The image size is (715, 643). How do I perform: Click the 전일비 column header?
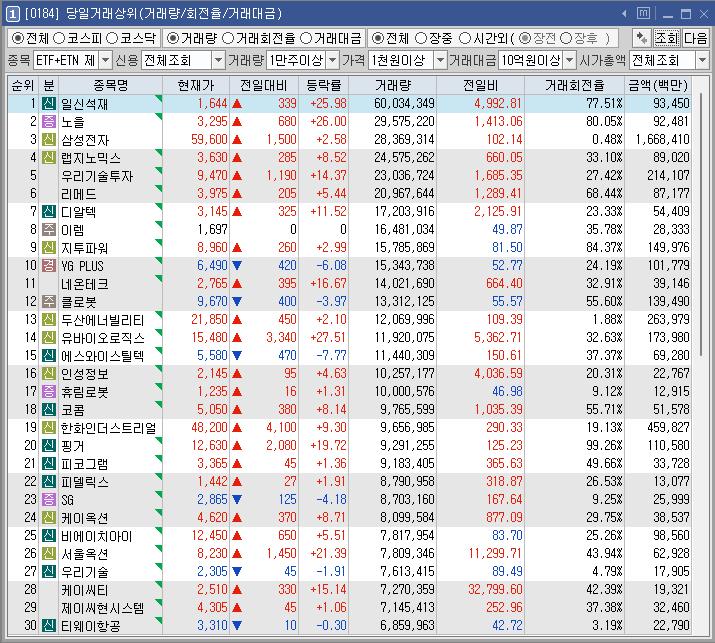481,85
